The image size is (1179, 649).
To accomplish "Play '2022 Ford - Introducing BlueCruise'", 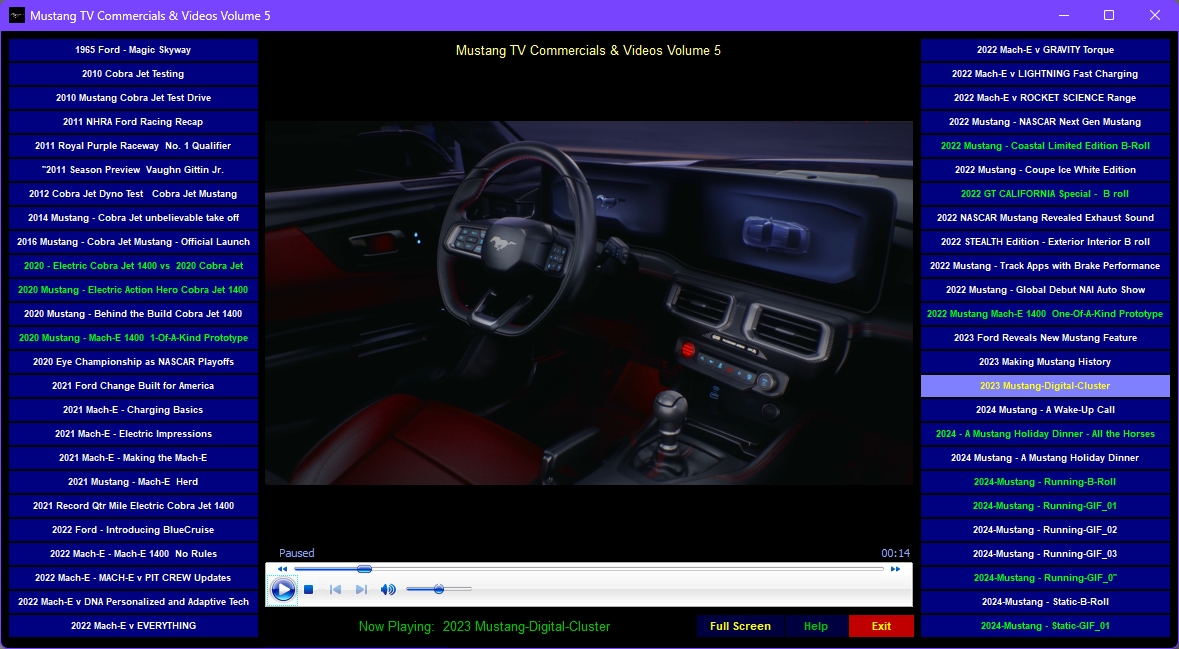I will pyautogui.click(x=133, y=530).
